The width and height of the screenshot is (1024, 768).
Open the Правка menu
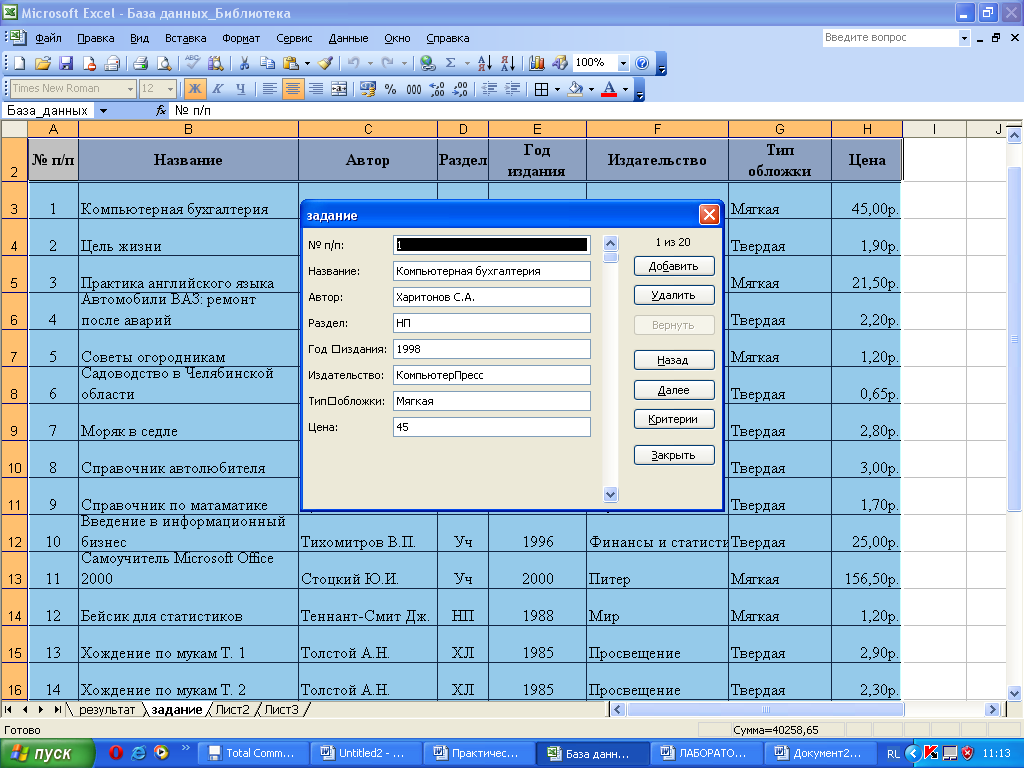(x=95, y=38)
